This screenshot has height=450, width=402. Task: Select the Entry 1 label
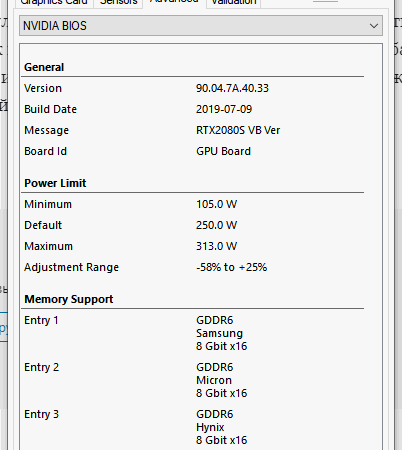click(41, 320)
